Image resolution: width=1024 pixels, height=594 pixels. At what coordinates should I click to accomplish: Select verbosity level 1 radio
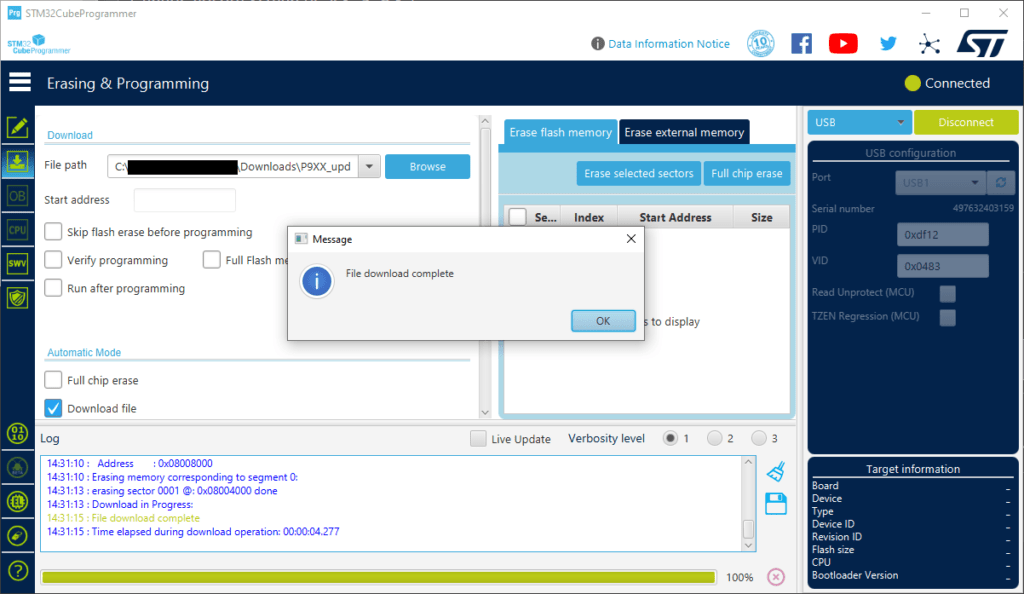(670, 439)
